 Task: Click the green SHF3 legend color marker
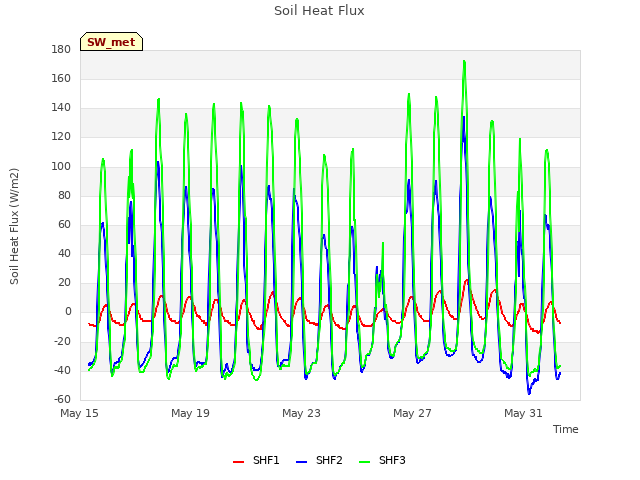(x=364, y=462)
